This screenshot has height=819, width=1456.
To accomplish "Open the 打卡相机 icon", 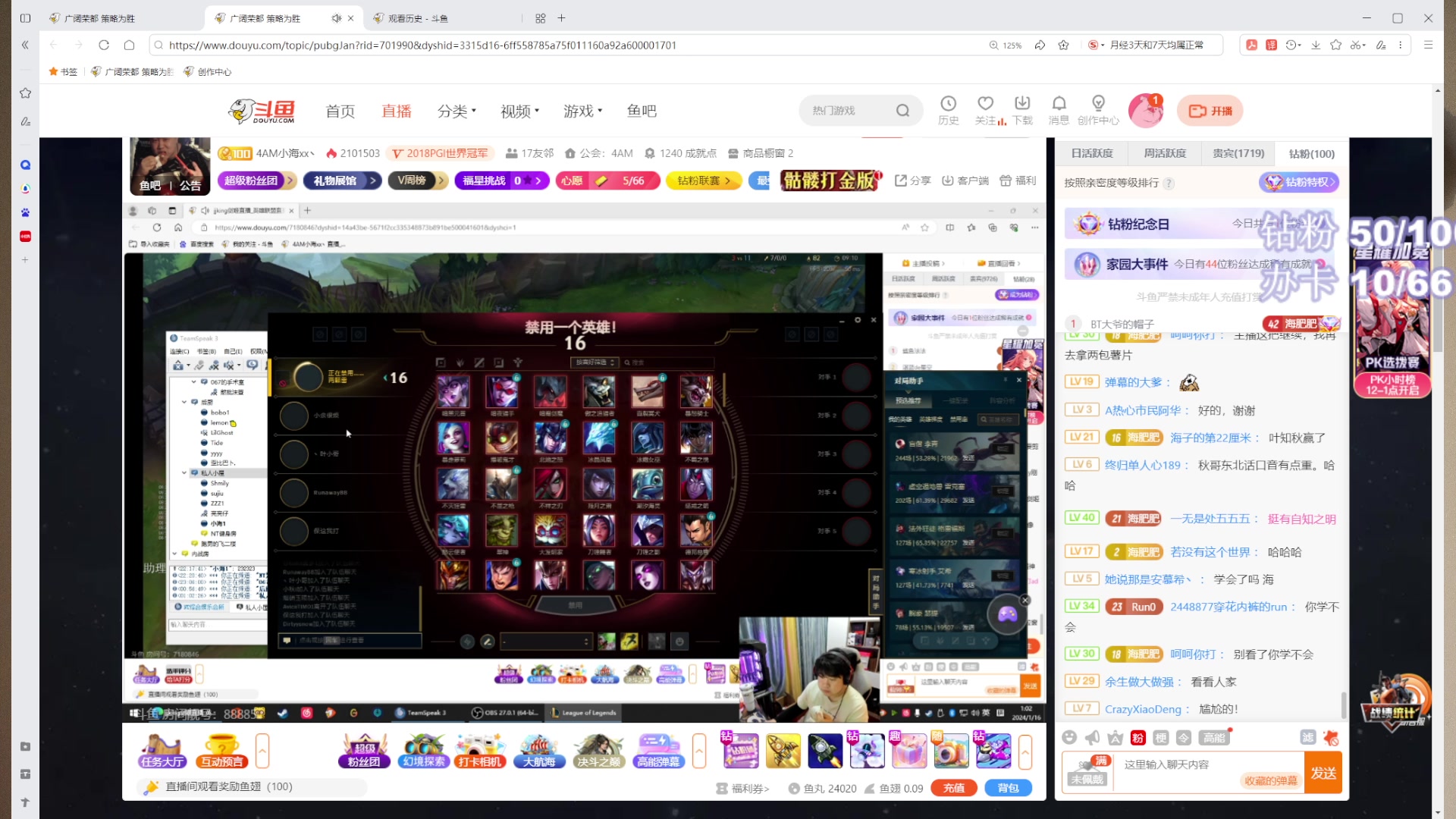I will point(480,751).
